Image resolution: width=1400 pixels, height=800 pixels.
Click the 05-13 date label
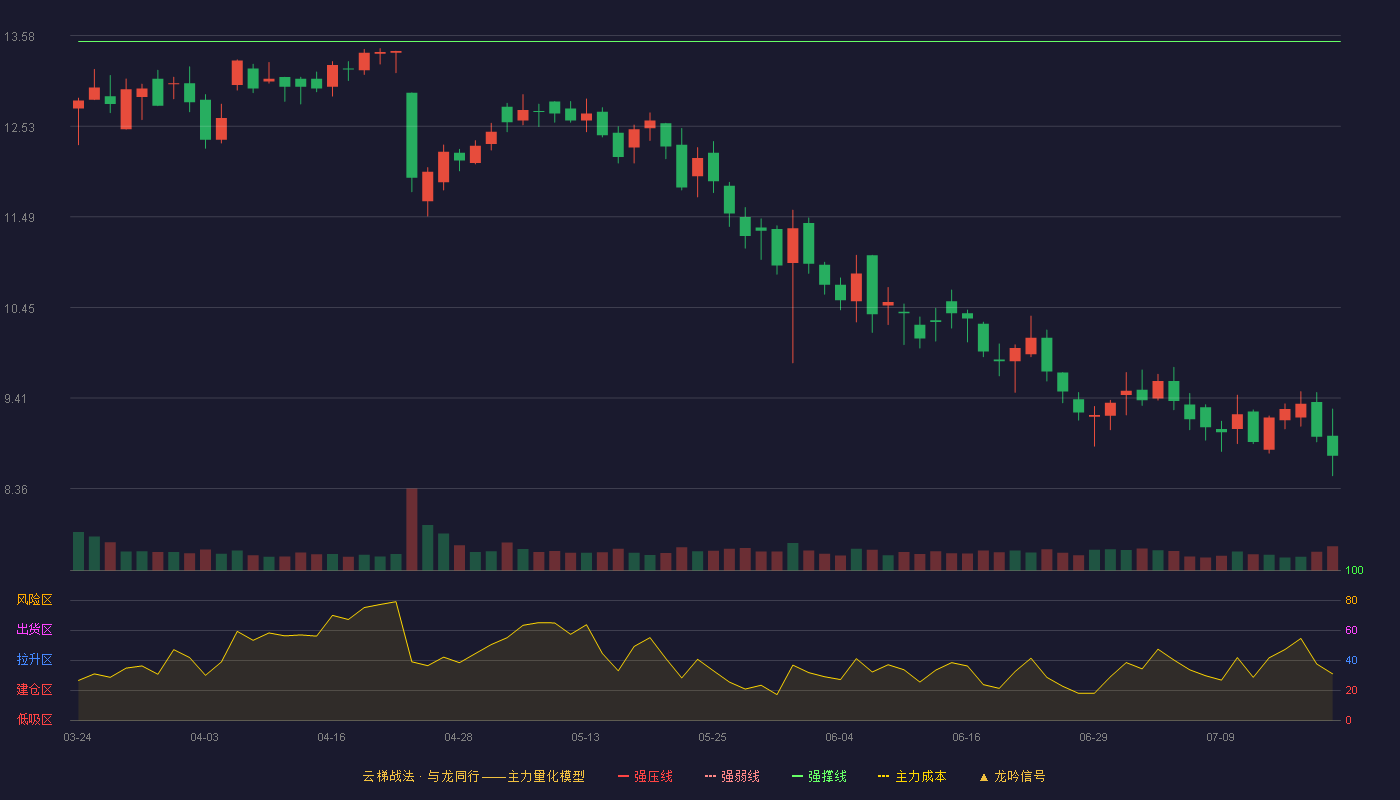[585, 737]
